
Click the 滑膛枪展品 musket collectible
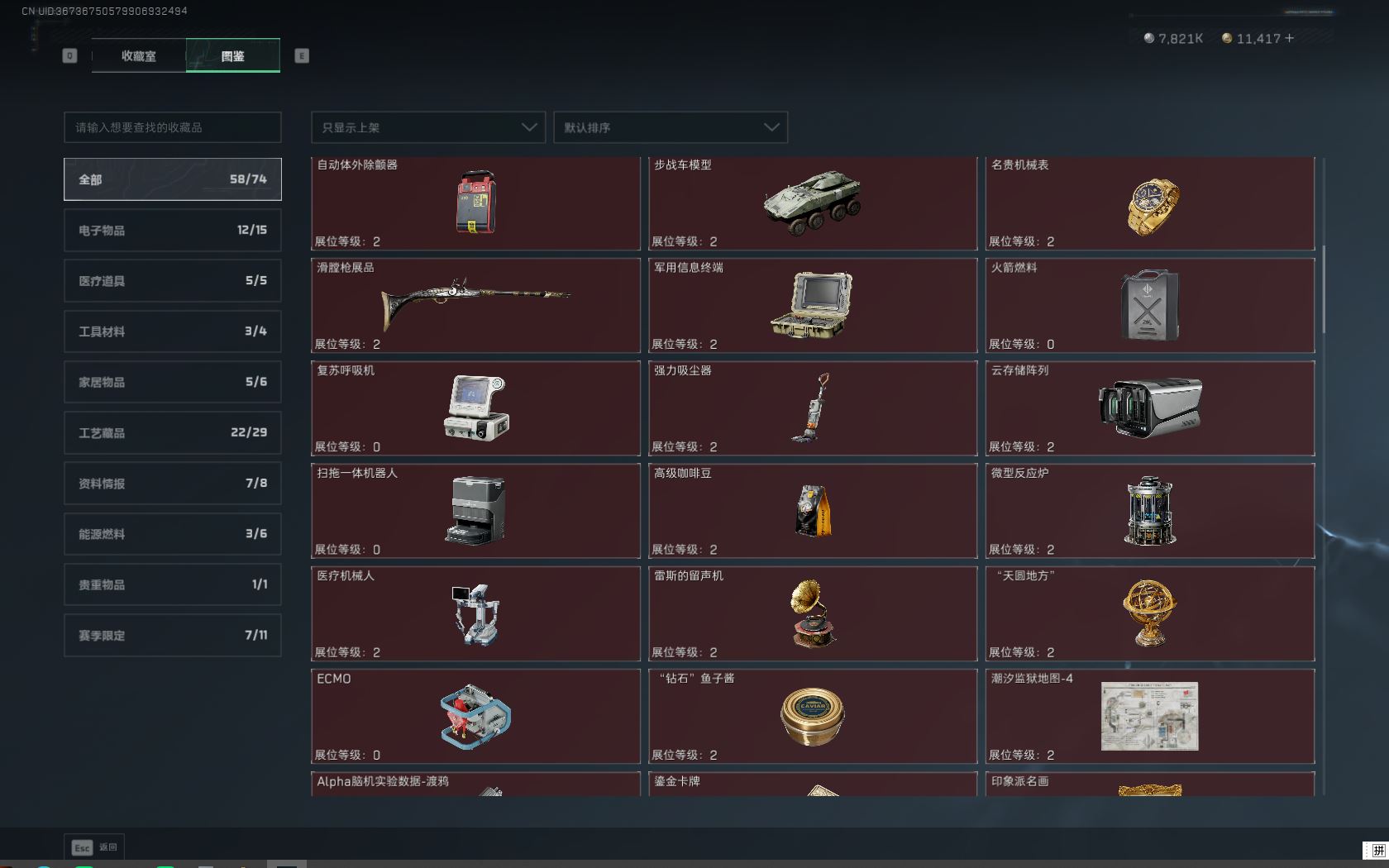[475, 306]
